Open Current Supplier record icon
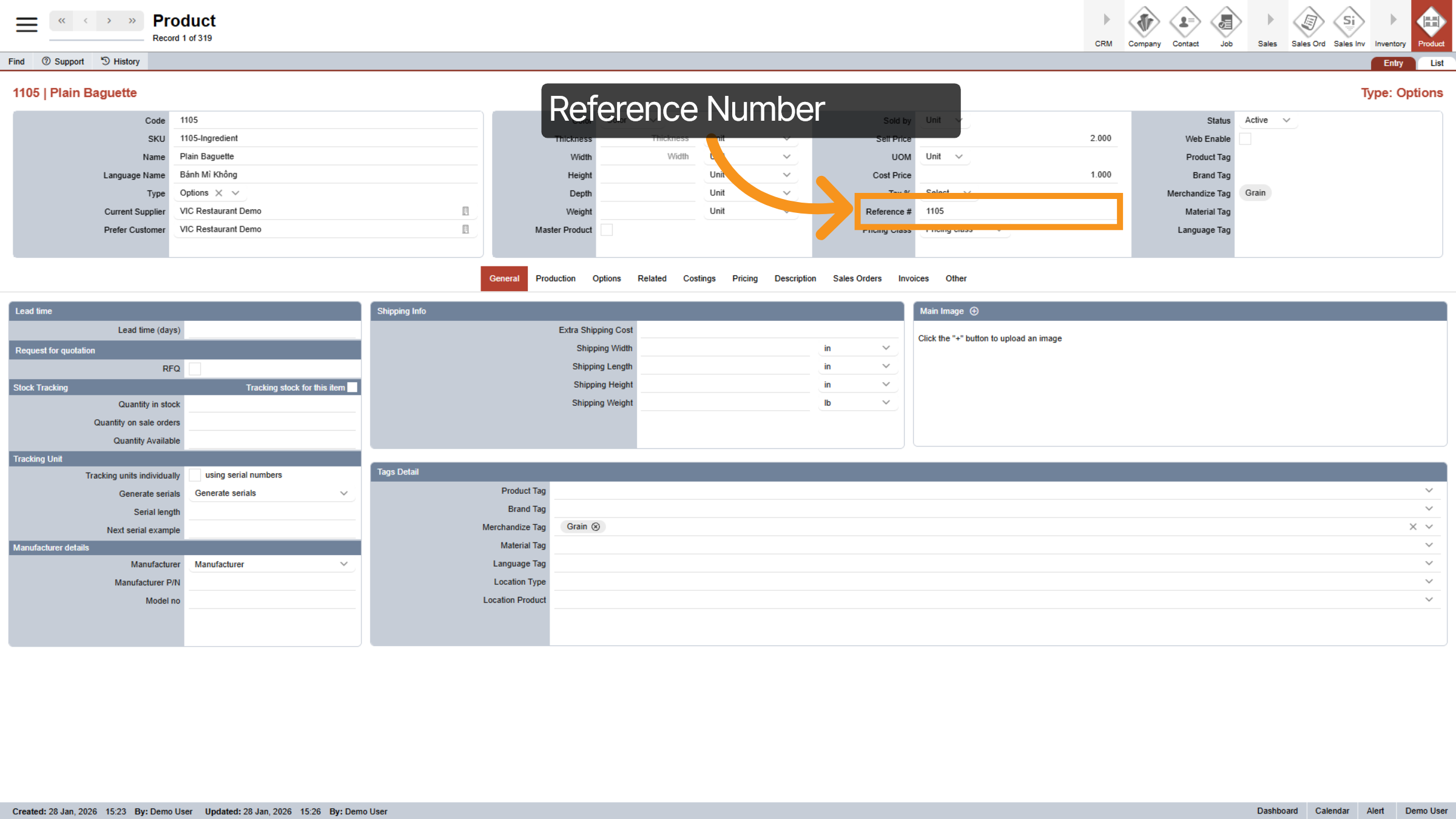Viewport: 1456px width, 819px height. 465,211
